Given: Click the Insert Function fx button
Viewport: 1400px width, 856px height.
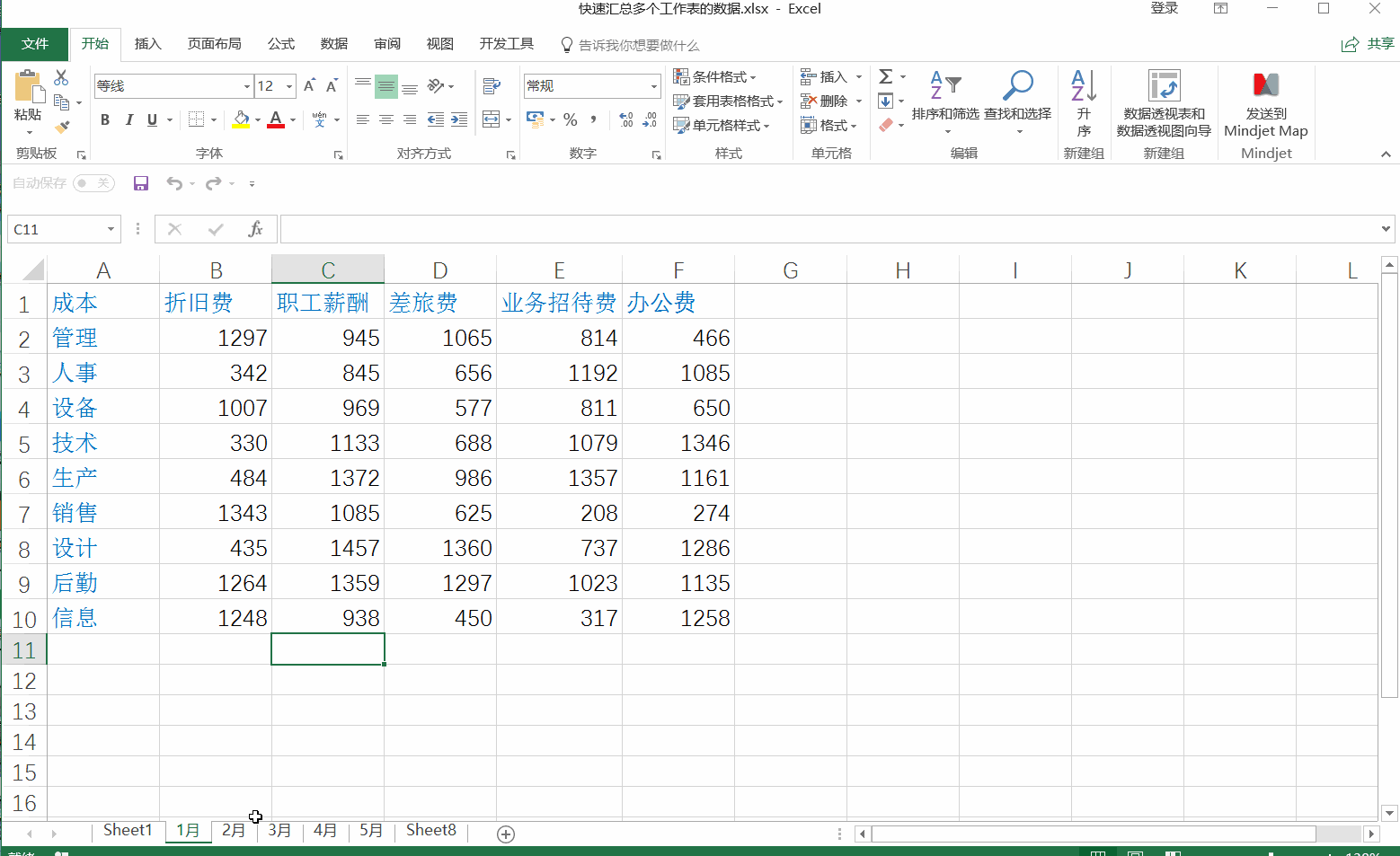Looking at the screenshot, I should [x=255, y=229].
